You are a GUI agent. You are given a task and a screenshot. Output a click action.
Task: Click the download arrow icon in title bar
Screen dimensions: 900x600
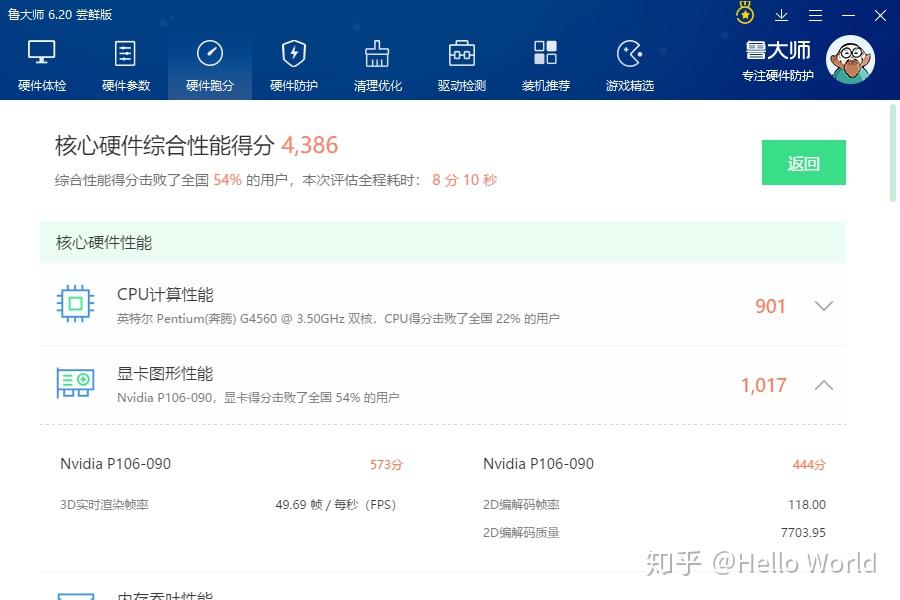782,15
